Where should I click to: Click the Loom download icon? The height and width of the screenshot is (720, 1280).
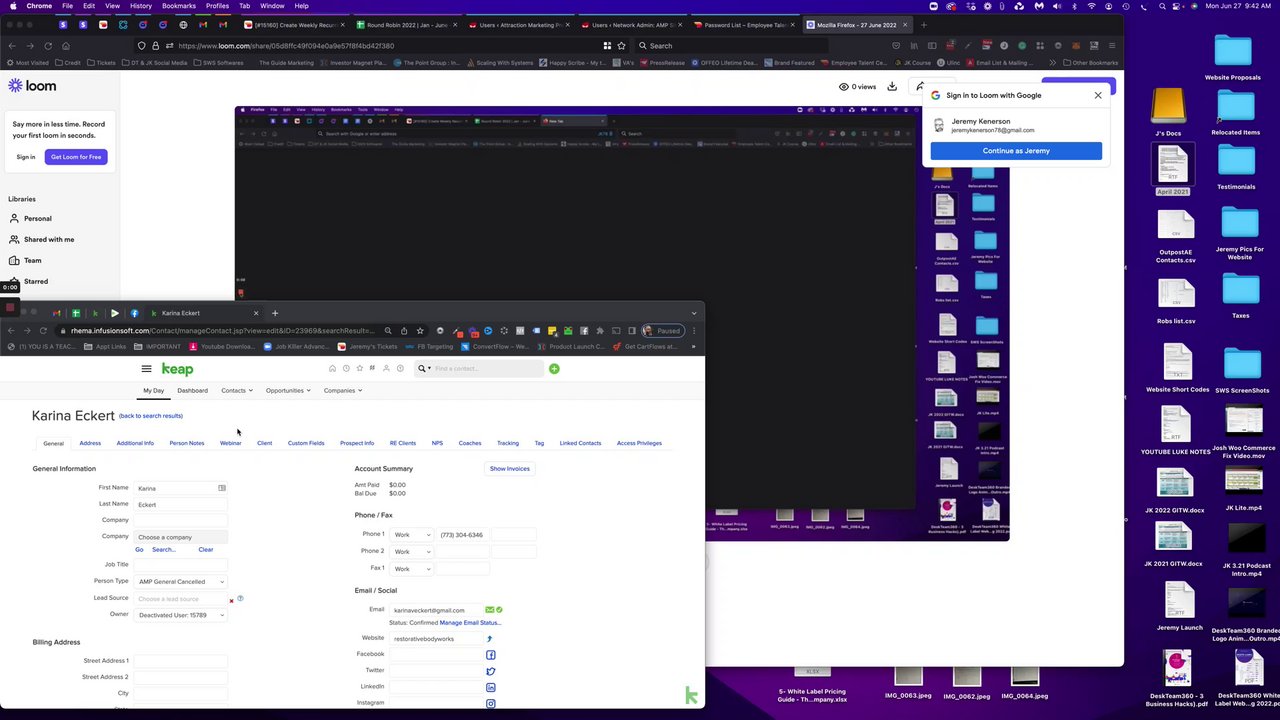[x=892, y=87]
